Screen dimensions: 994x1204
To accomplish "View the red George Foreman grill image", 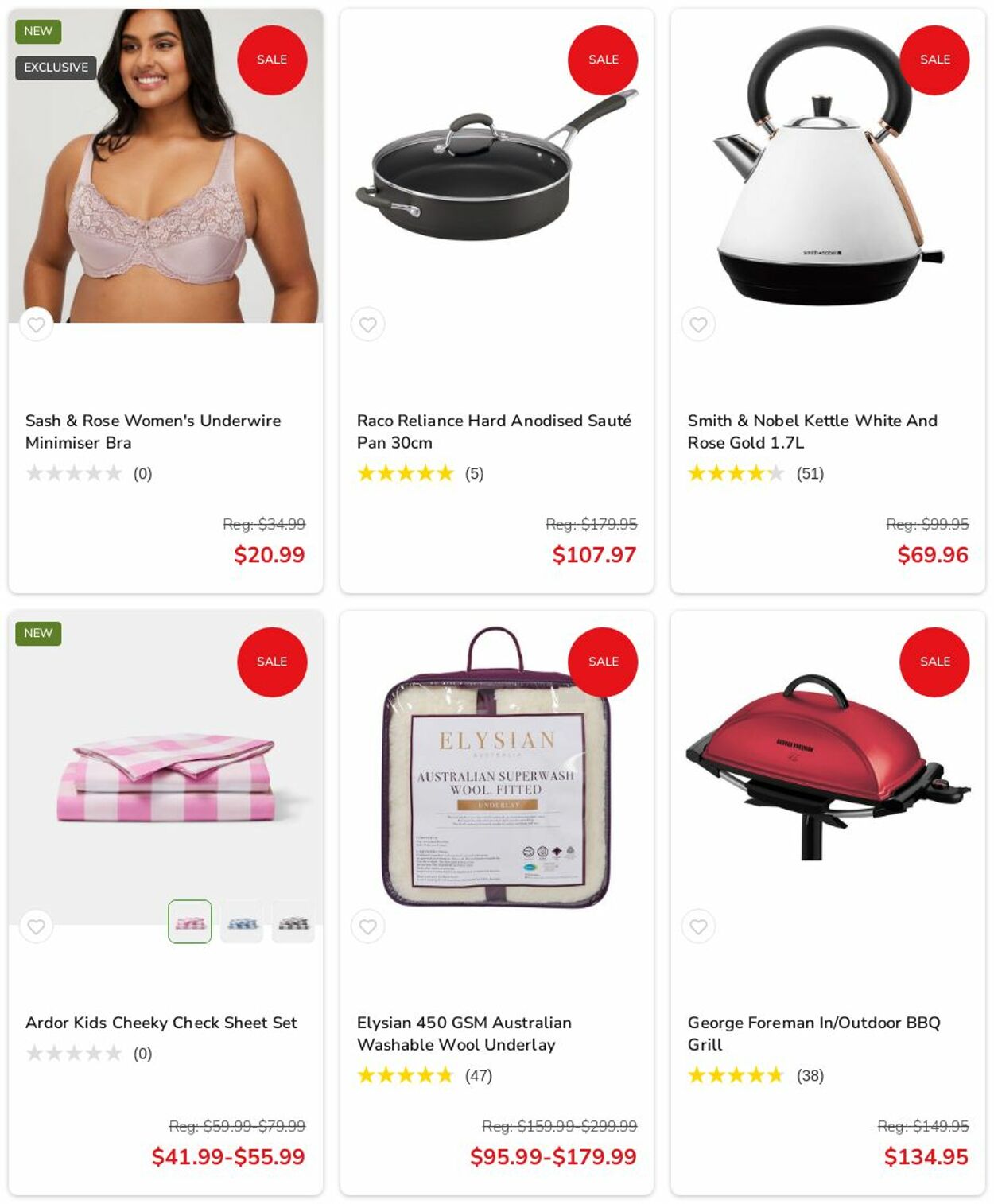I will [828, 767].
